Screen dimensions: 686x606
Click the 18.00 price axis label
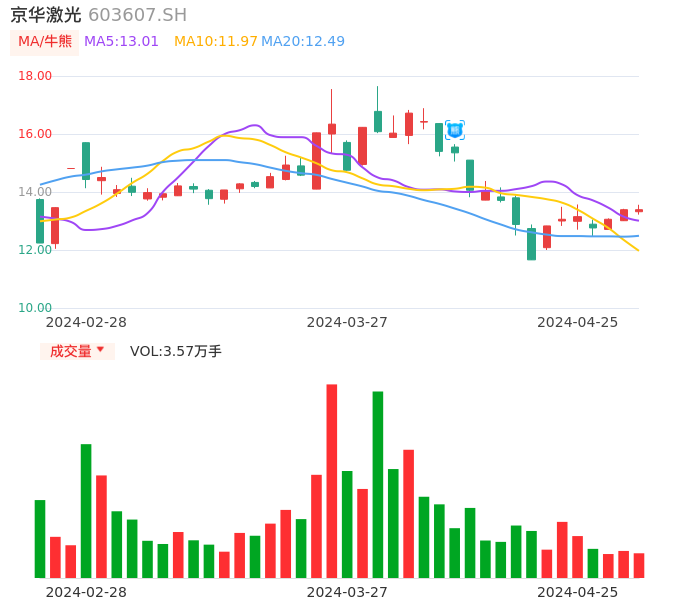click(x=35, y=76)
